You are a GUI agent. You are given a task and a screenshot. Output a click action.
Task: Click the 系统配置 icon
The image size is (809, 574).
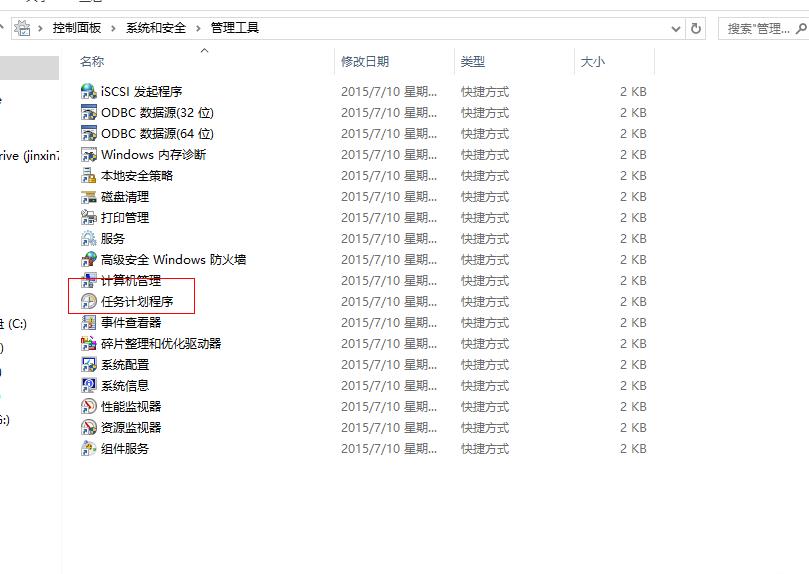89,365
